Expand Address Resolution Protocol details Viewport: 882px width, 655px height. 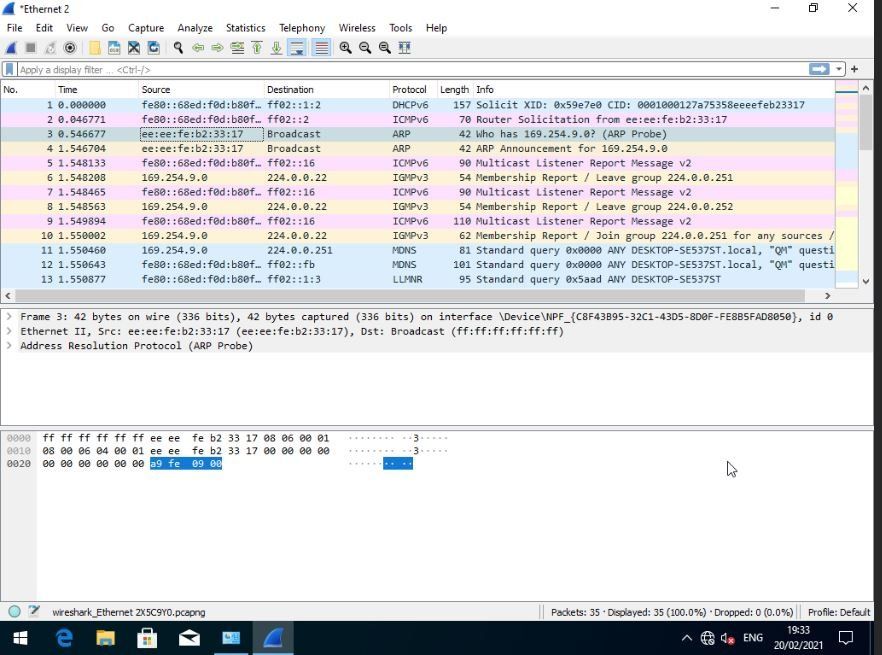coord(8,346)
